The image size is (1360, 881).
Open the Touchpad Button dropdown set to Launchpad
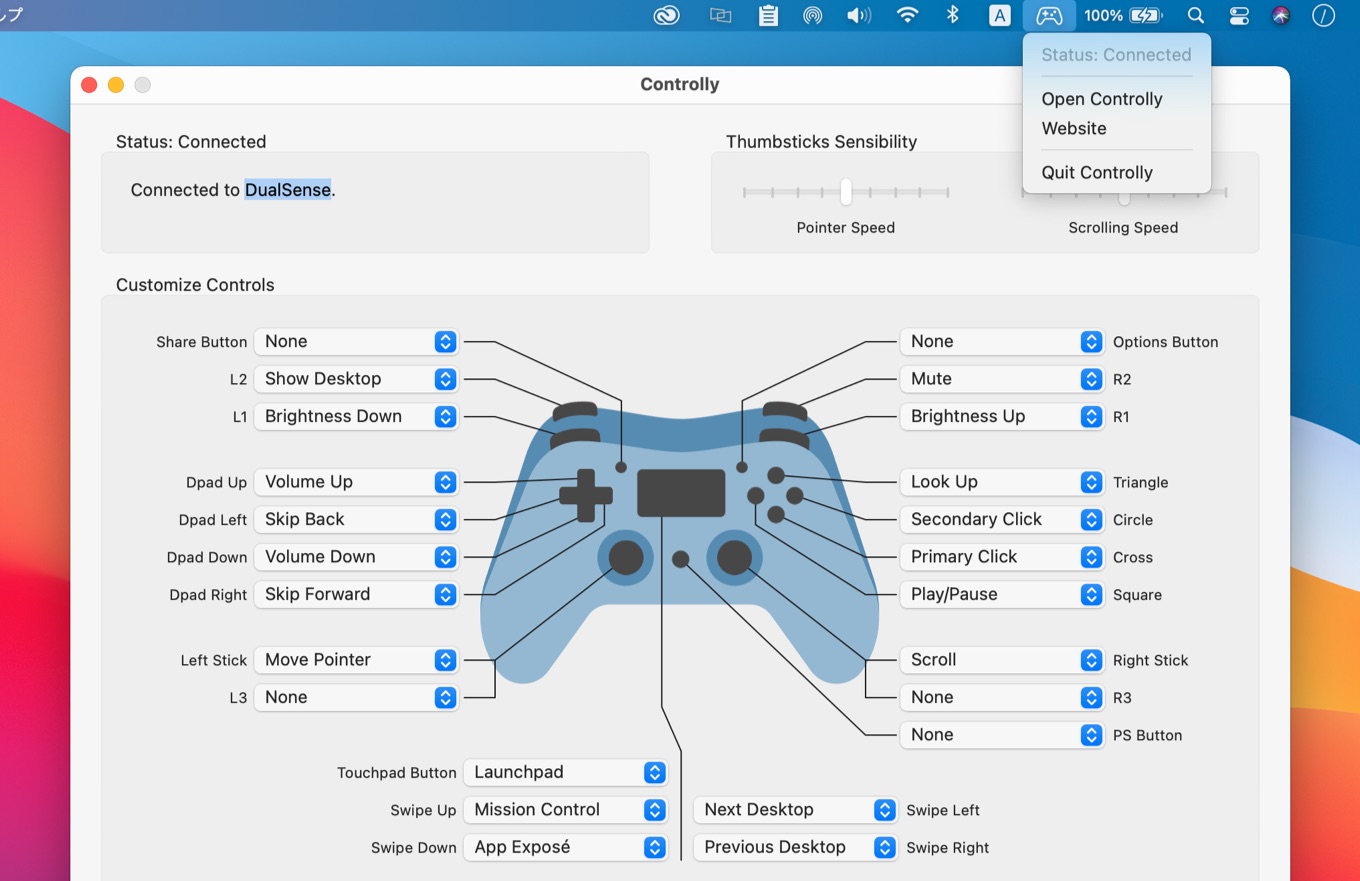pyautogui.click(x=565, y=772)
